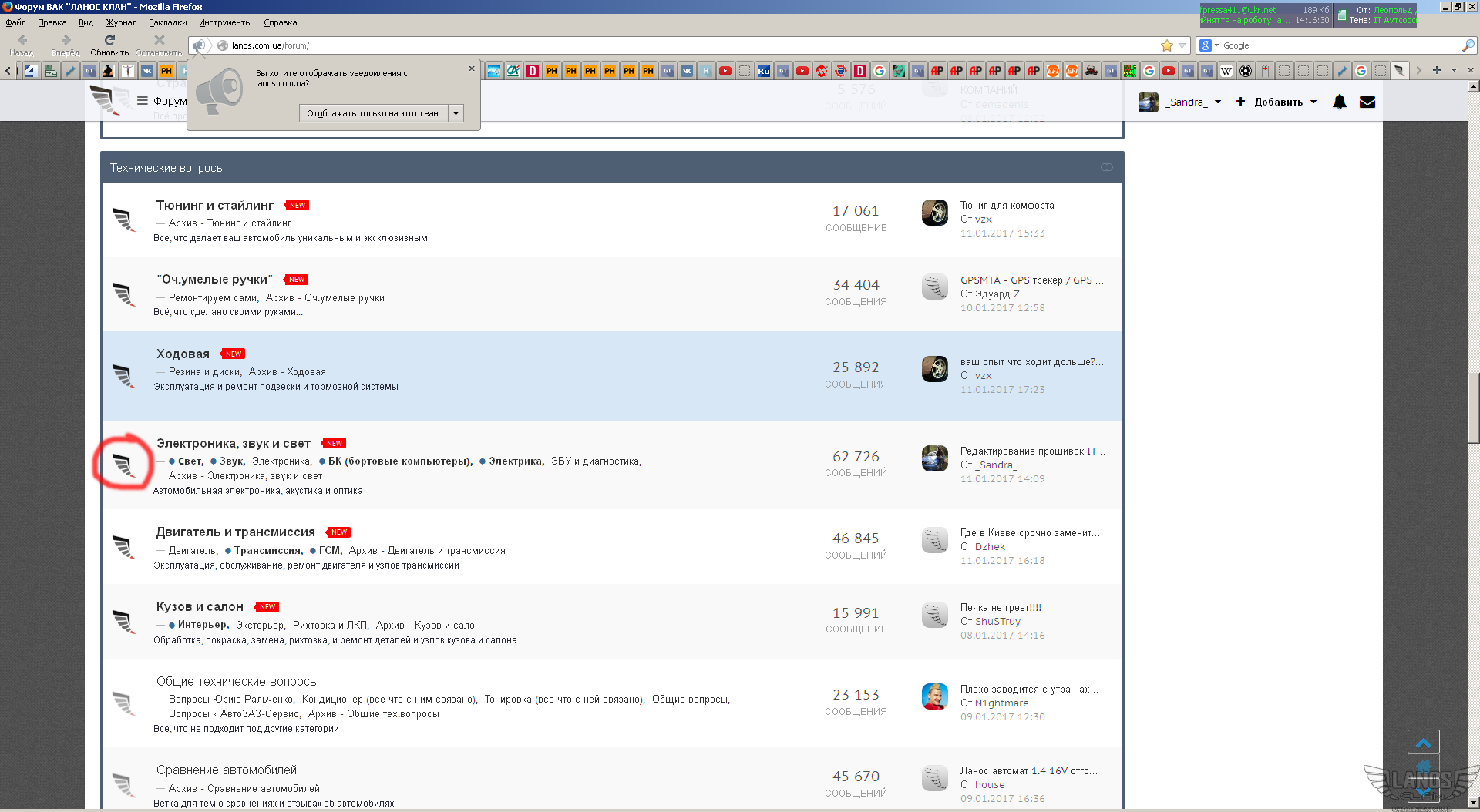Expand the Добавить dropdown

coord(1313,102)
